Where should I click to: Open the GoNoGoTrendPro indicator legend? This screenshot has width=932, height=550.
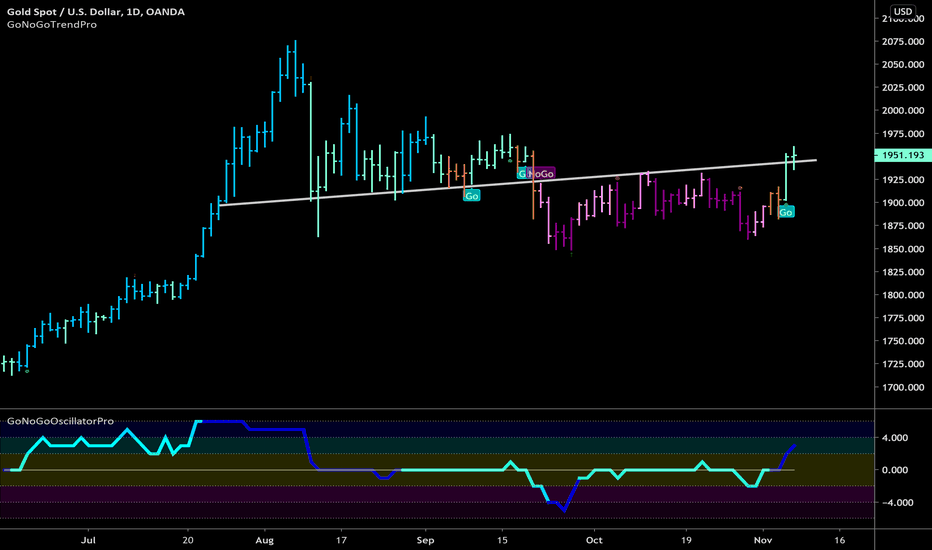(x=52, y=24)
